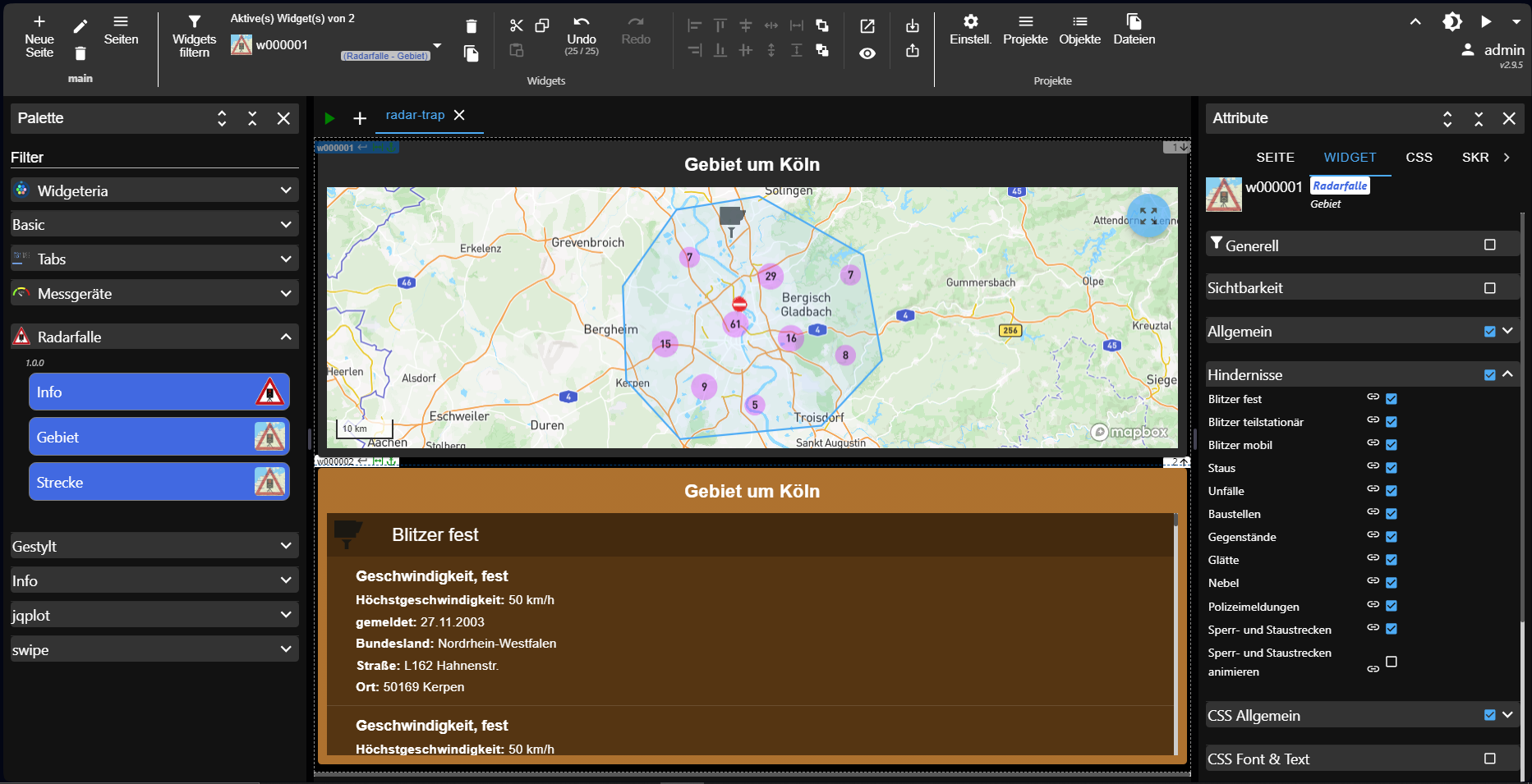Open the active widget dropdown arrow

(x=437, y=46)
